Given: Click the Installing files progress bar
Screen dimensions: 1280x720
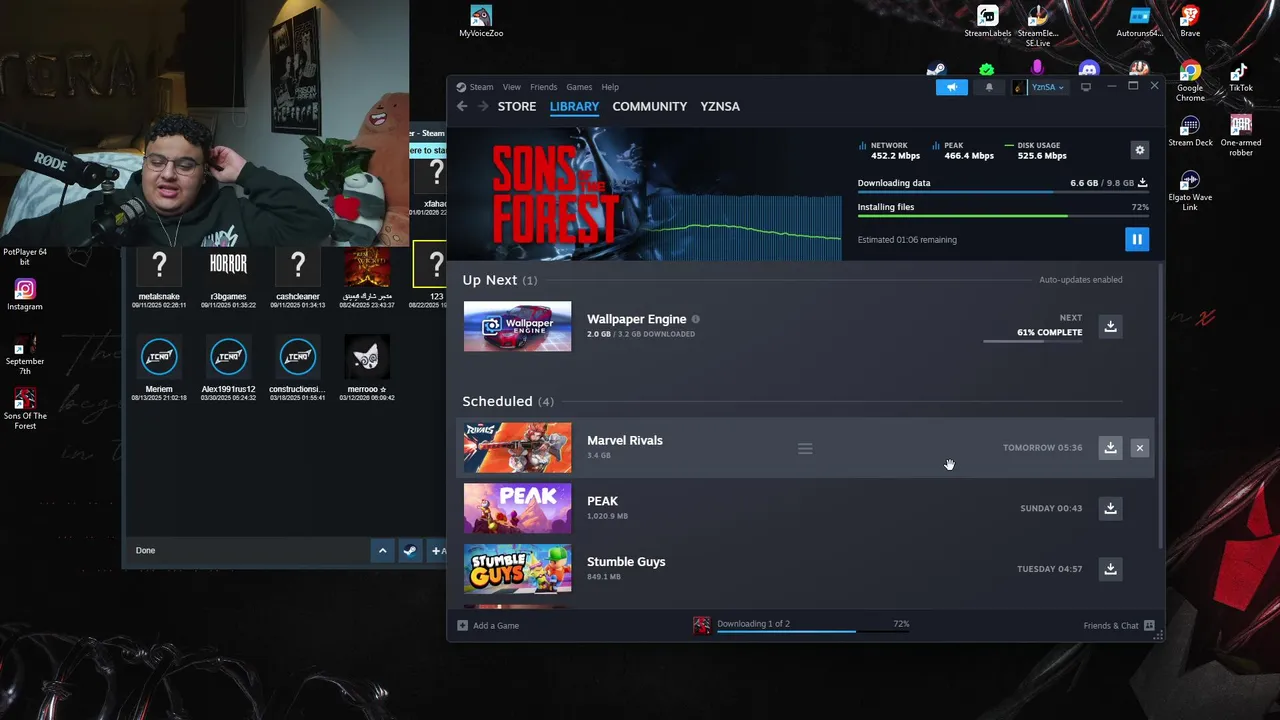Looking at the screenshot, I should click(1003, 216).
